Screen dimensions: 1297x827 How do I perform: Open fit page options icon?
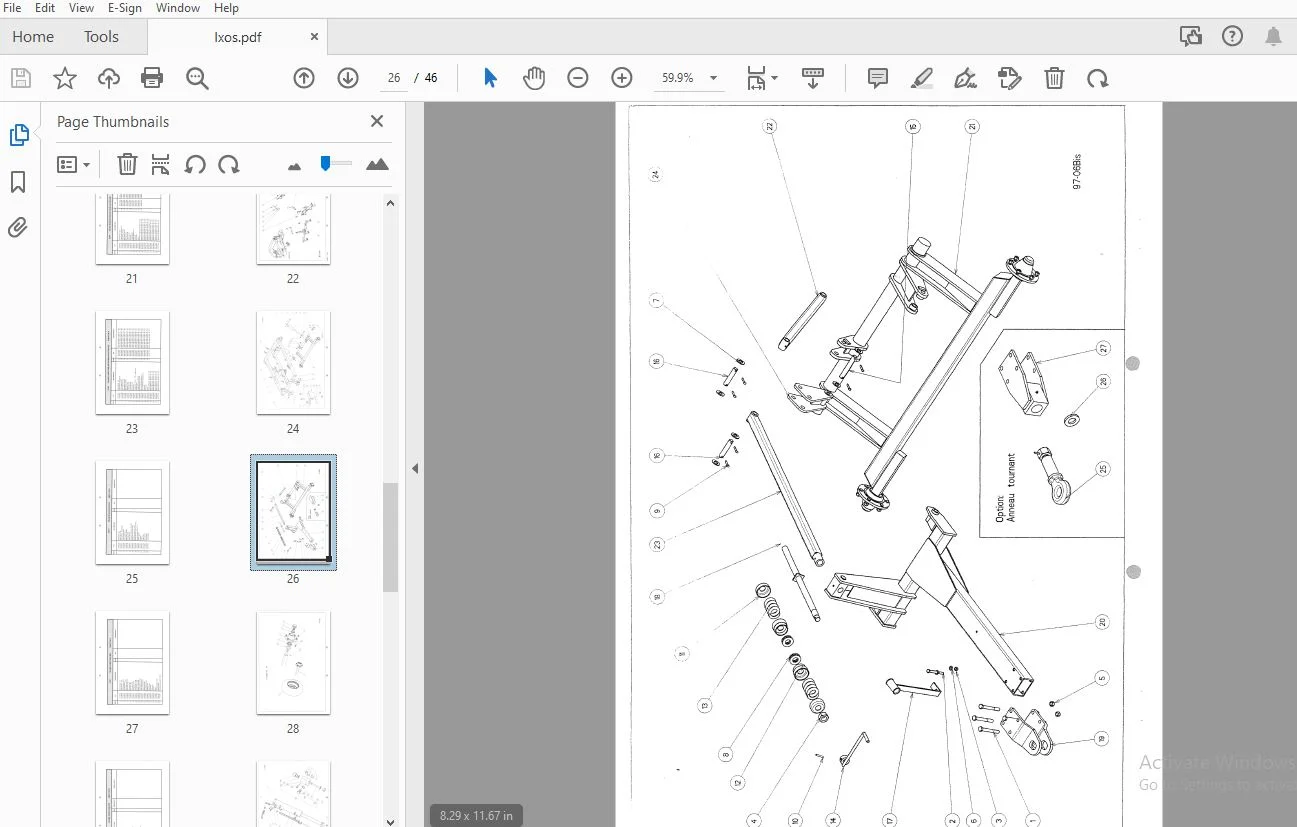pos(762,78)
